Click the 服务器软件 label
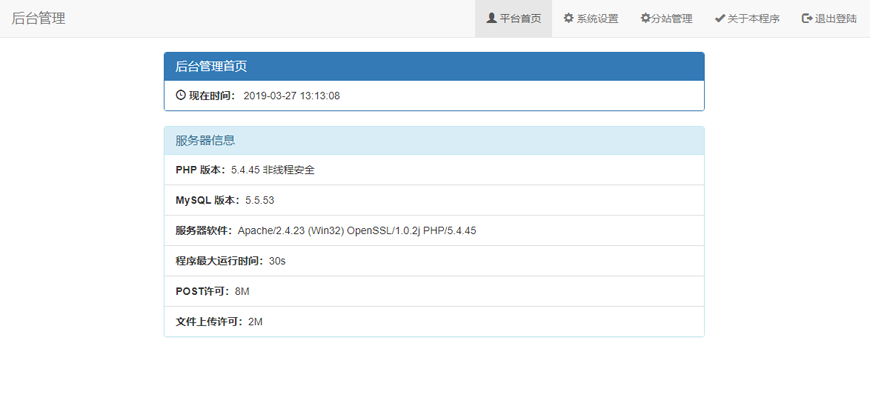Image resolution: width=870 pixels, height=406 pixels. (x=204, y=230)
